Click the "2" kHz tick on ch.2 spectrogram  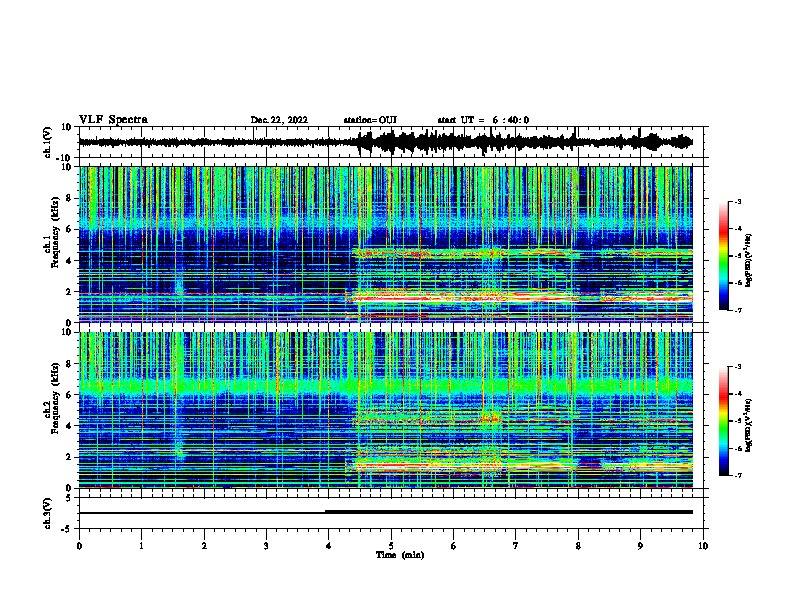[x=69, y=457]
